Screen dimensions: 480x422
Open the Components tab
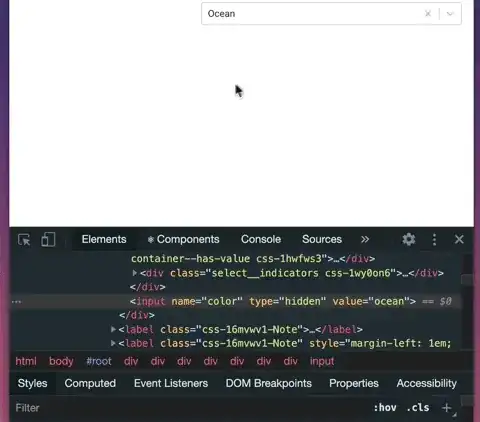coord(183,239)
